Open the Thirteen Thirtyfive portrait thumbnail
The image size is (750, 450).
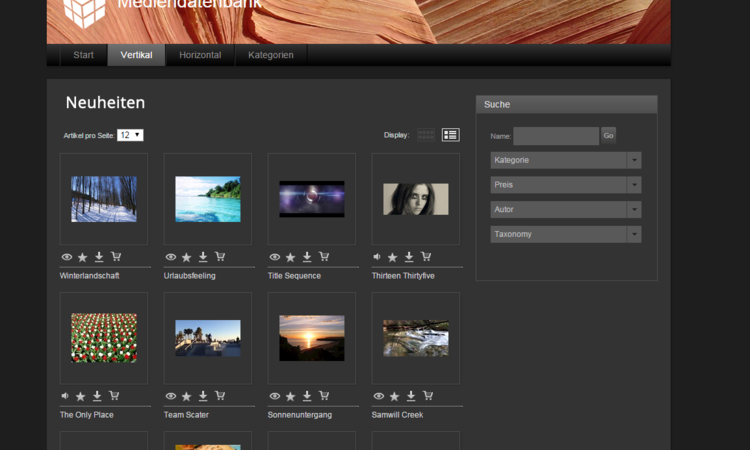coord(416,199)
